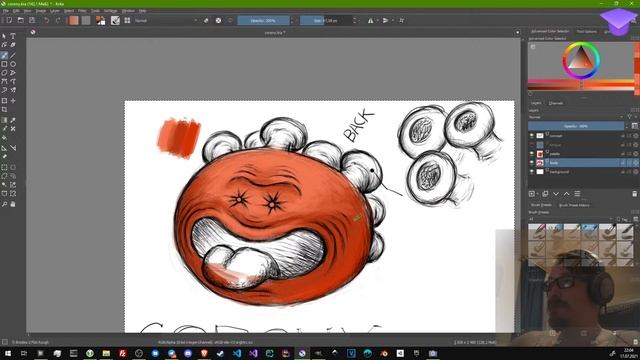Select the Gradient tool
Image resolution: width=640 pixels, height=360 pixels.
[x=4, y=120]
